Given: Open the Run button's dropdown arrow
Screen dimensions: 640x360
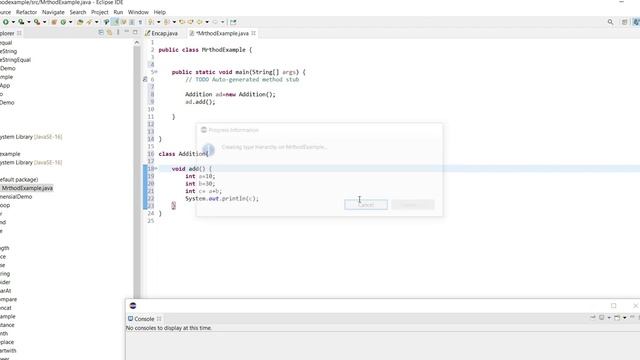Looking at the screenshot, I should click(x=13, y=22).
